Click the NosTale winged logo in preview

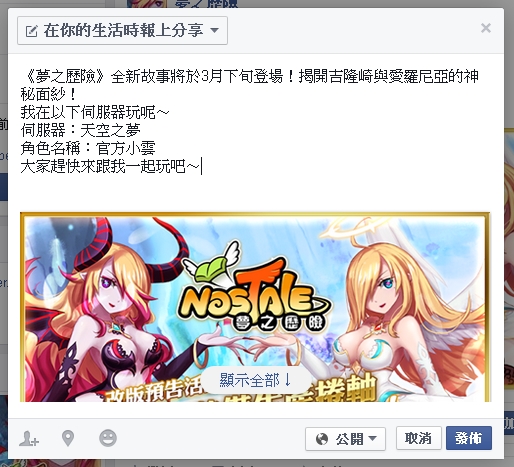(254, 288)
